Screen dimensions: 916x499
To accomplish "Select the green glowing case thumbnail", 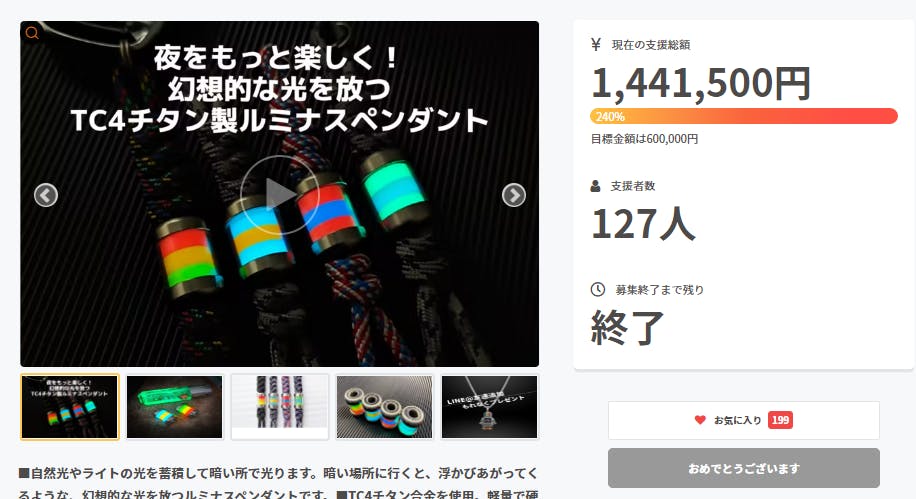I will [175, 407].
